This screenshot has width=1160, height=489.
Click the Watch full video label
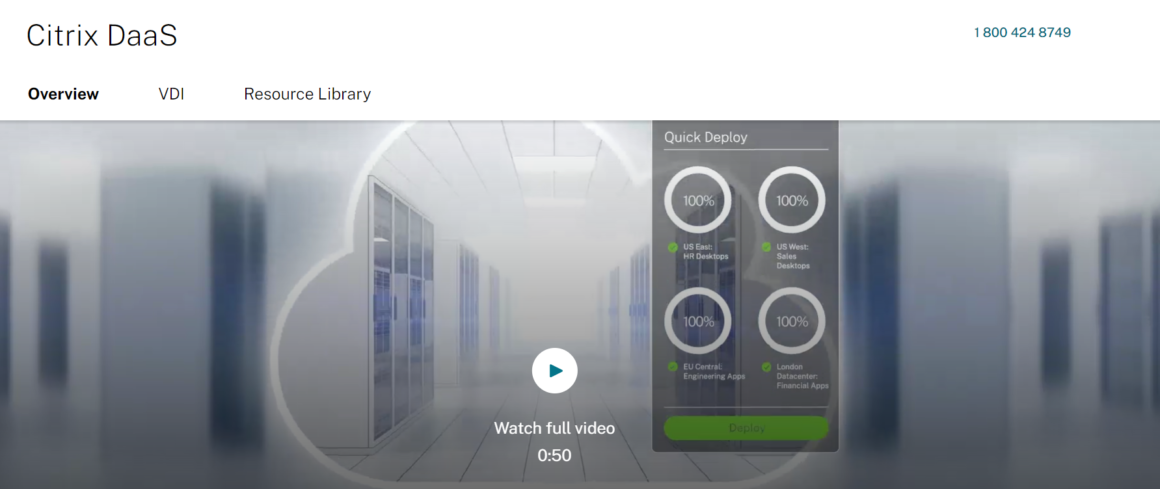coord(554,428)
